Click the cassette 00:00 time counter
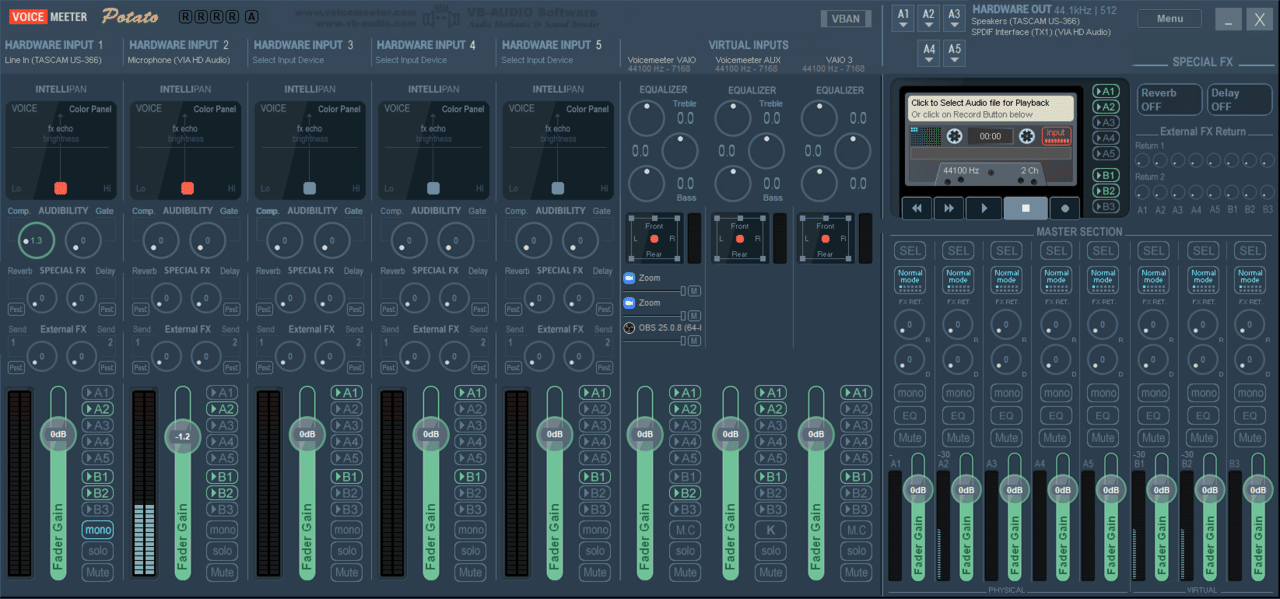Image resolution: width=1280 pixels, height=599 pixels. [x=990, y=136]
